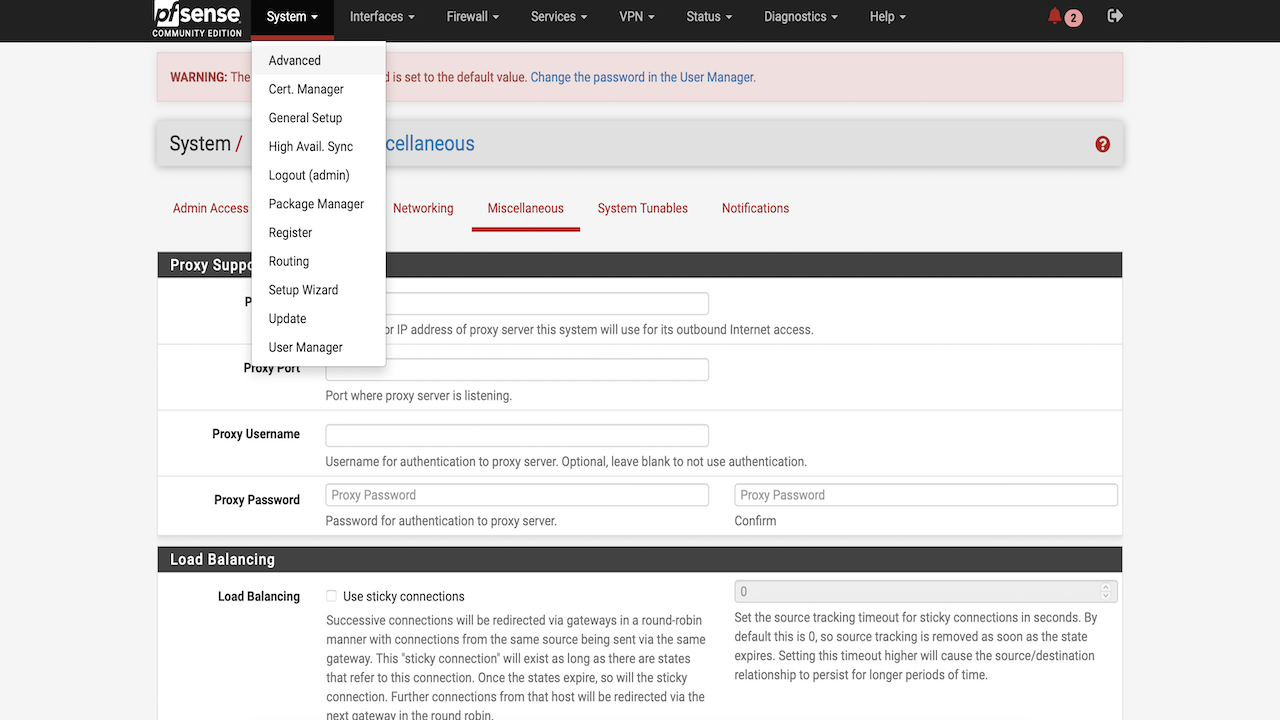Click 'Port where proxy server is listening.' help text
The width and height of the screenshot is (1280, 720).
click(419, 396)
